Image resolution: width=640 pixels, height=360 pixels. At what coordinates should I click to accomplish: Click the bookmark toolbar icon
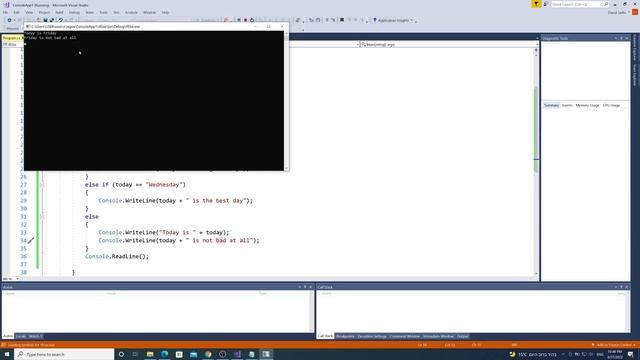click(x=342, y=20)
